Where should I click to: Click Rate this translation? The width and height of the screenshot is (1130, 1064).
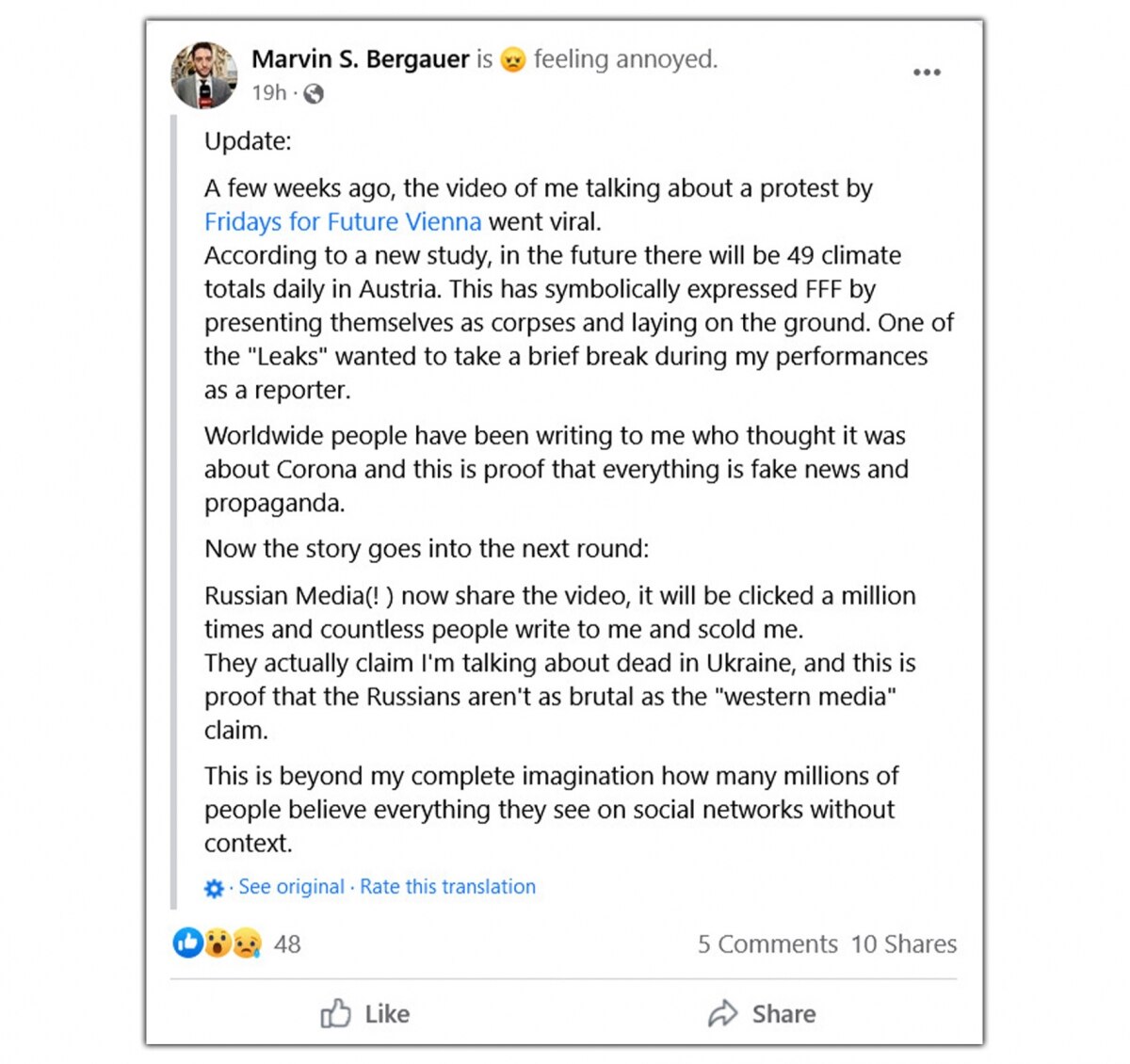447,887
